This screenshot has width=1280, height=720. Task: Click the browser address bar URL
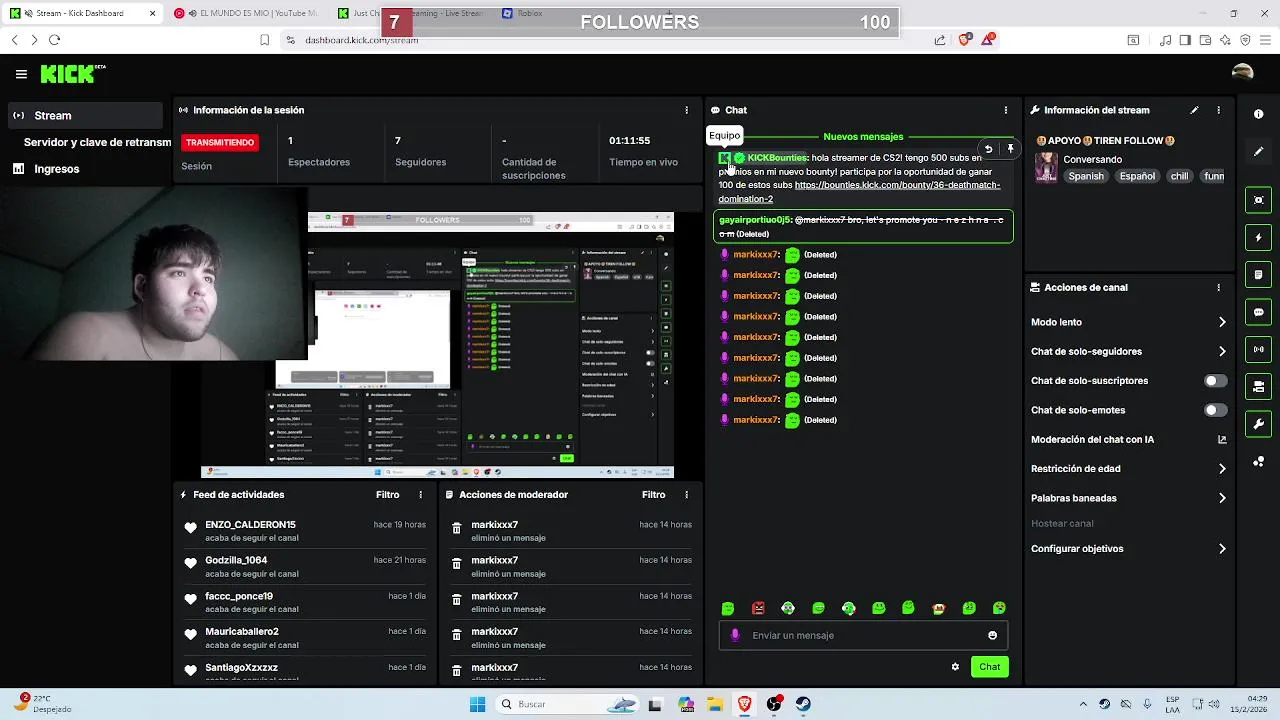click(361, 40)
